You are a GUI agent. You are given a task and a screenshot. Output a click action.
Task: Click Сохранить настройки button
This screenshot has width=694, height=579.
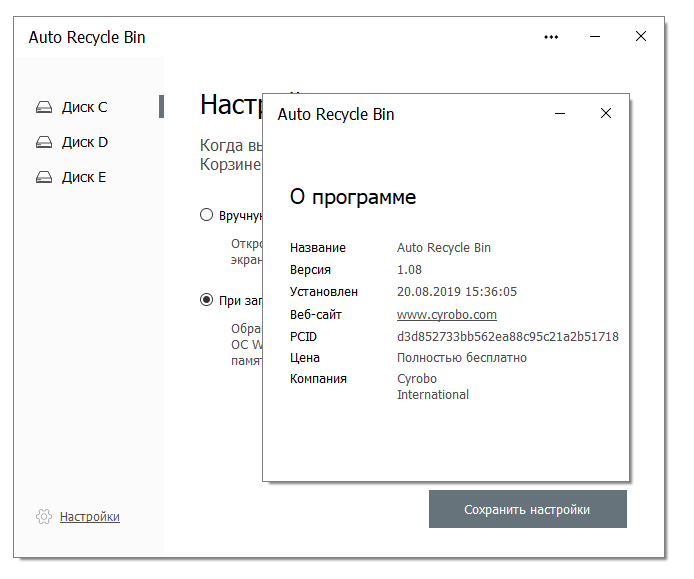tap(528, 509)
